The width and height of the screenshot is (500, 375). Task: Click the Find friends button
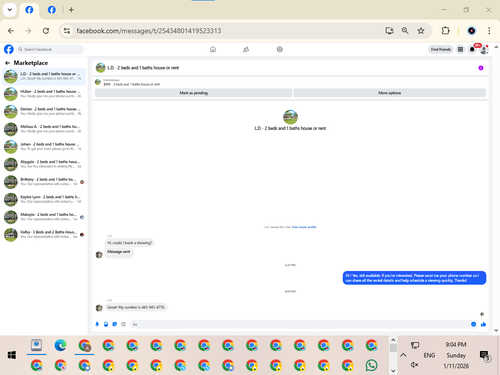pyautogui.click(x=440, y=49)
